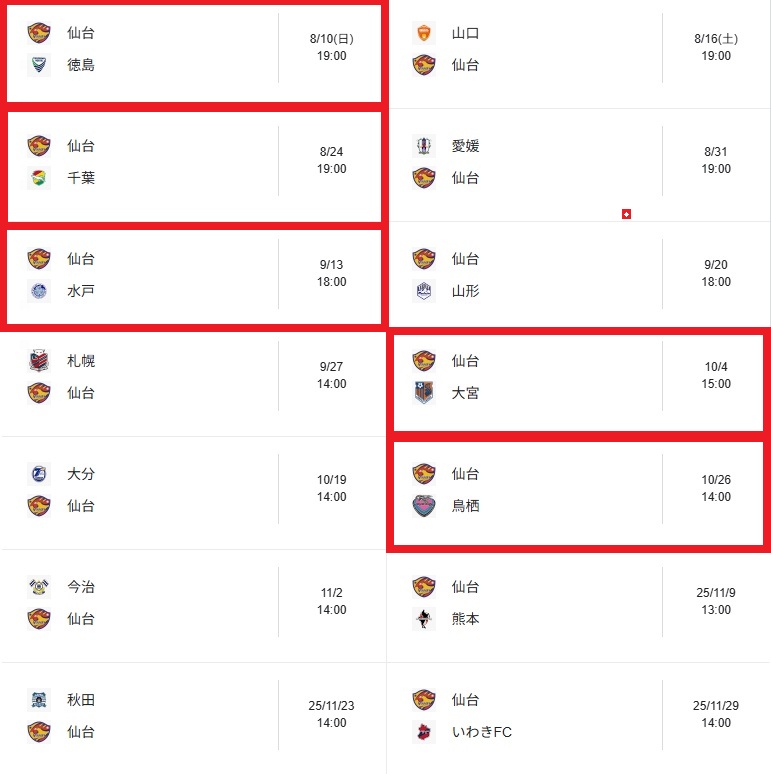Select the Mito team crest
Viewport: 771px width, 774px height.
39,291
